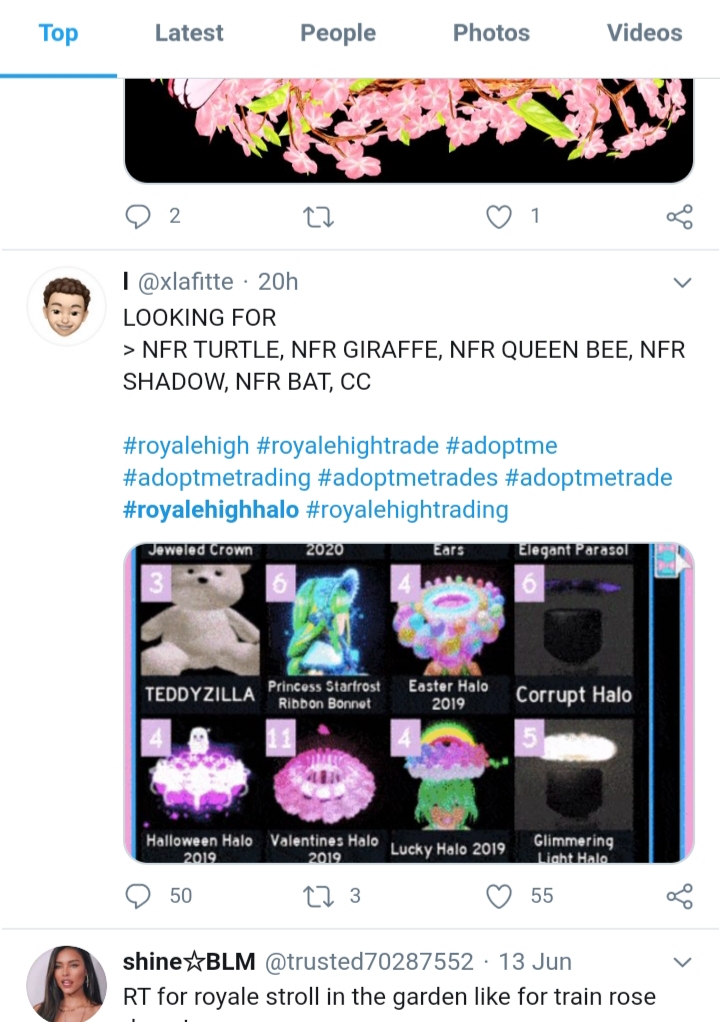720x1022 pixels.
Task: Retweet the cherry blossom image tweet
Action: (x=319, y=217)
